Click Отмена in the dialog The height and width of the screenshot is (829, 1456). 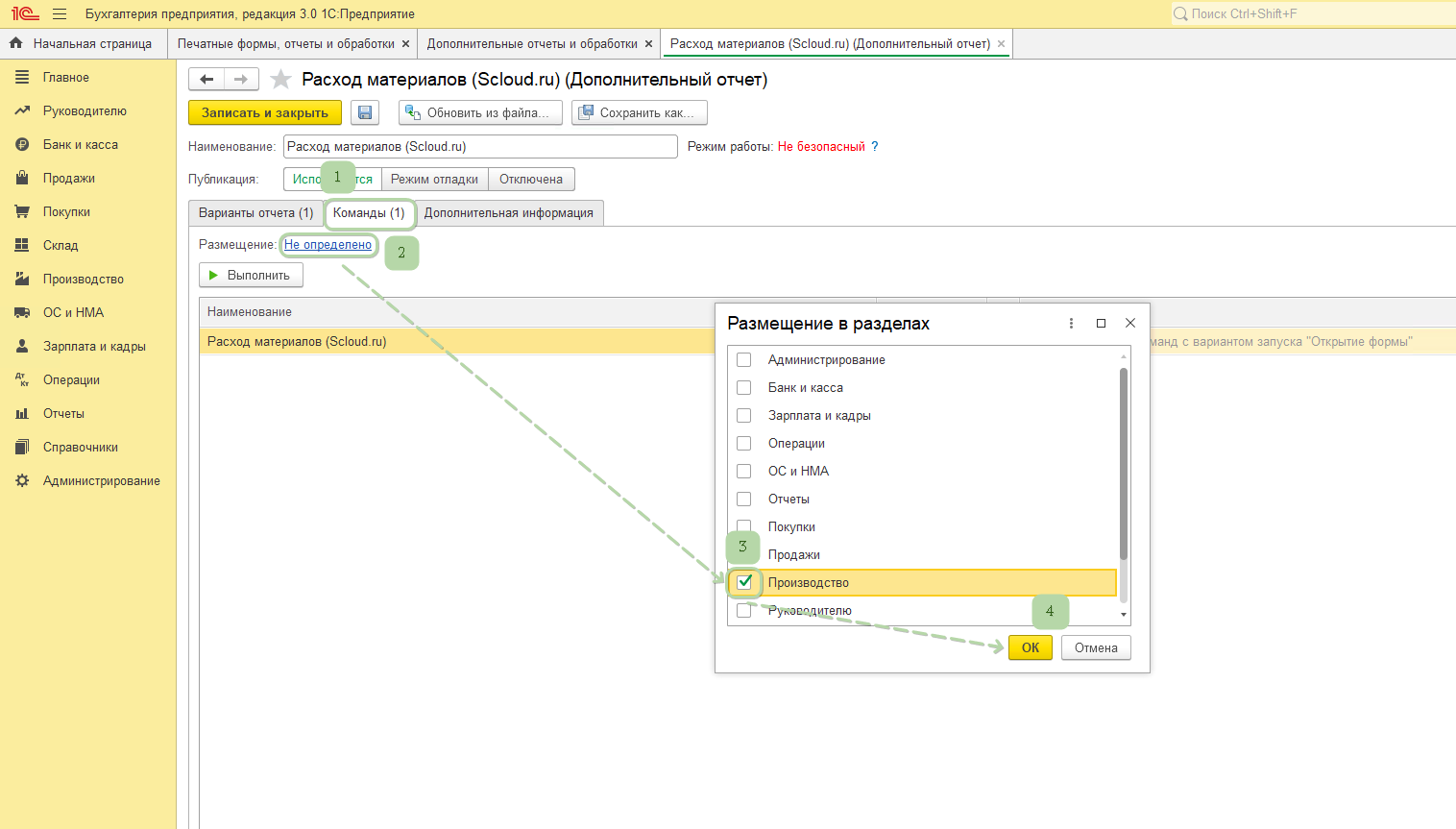1096,647
